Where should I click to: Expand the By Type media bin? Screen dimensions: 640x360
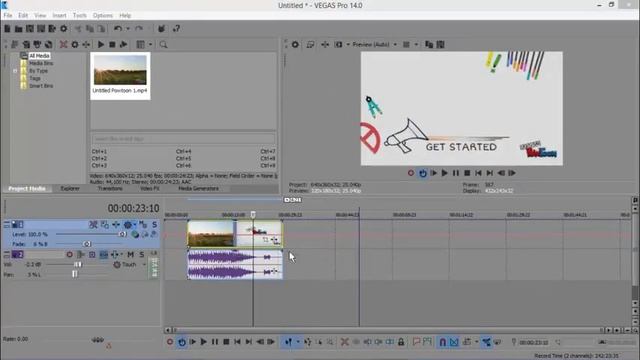coord(16,71)
